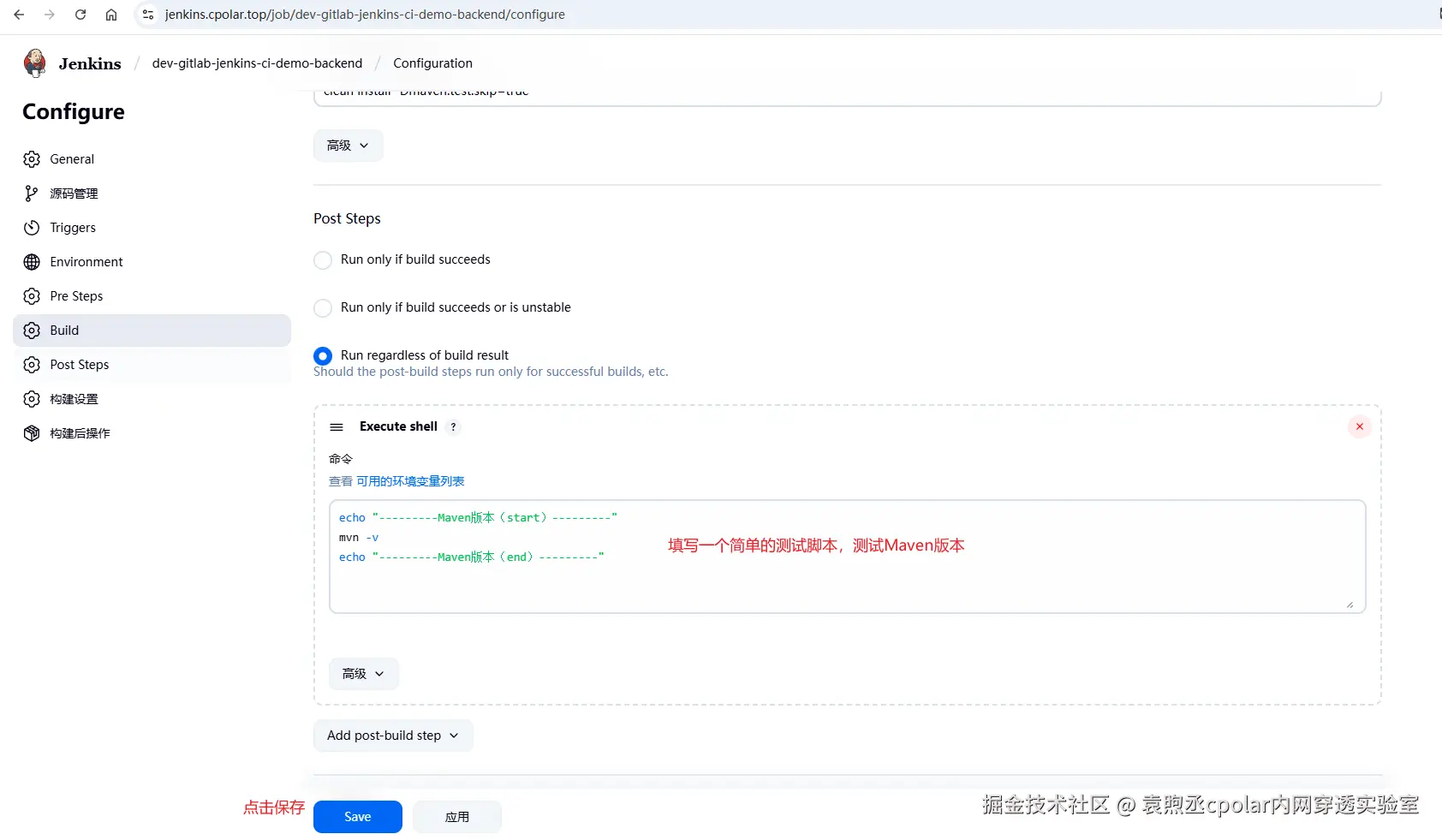Screen dimensions: 1442x840
Task: Click the echo Maven版本（end） line
Action: point(472,557)
